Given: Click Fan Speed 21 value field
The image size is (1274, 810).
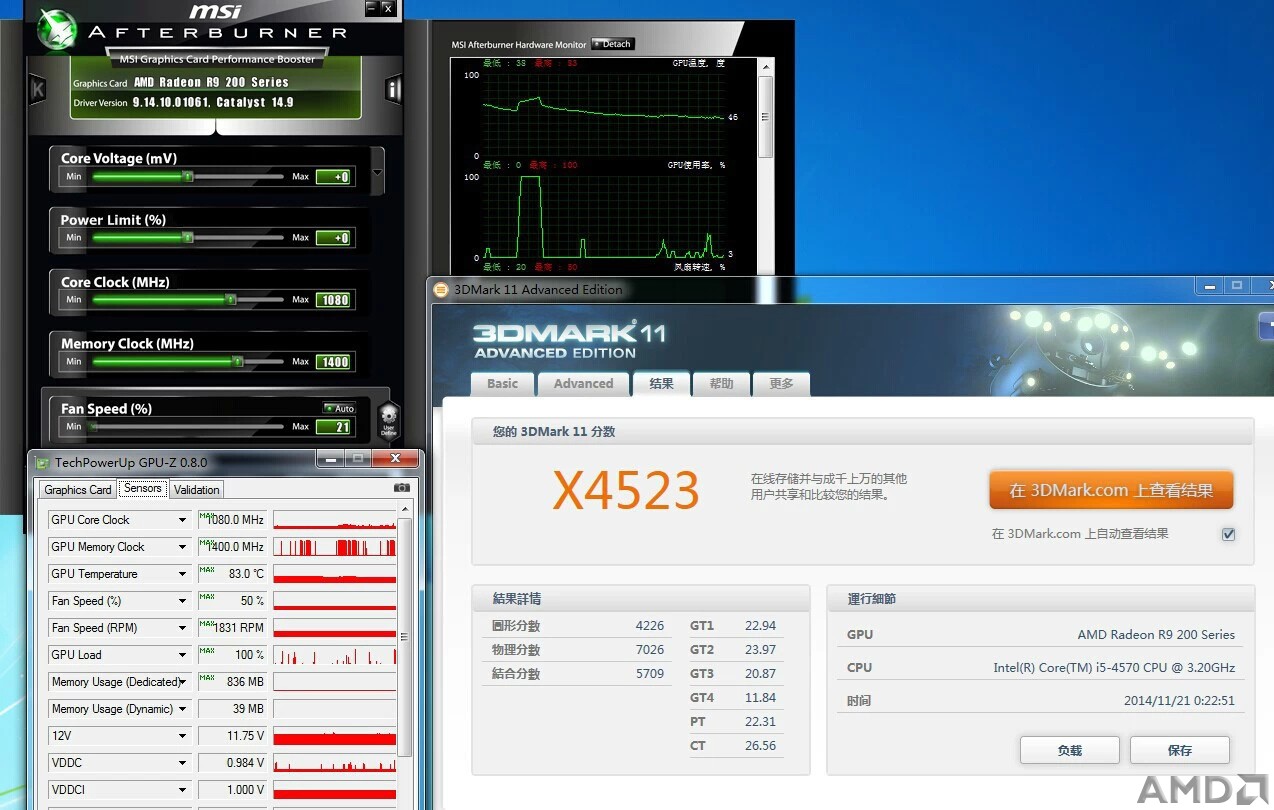Looking at the screenshot, I should [334, 427].
